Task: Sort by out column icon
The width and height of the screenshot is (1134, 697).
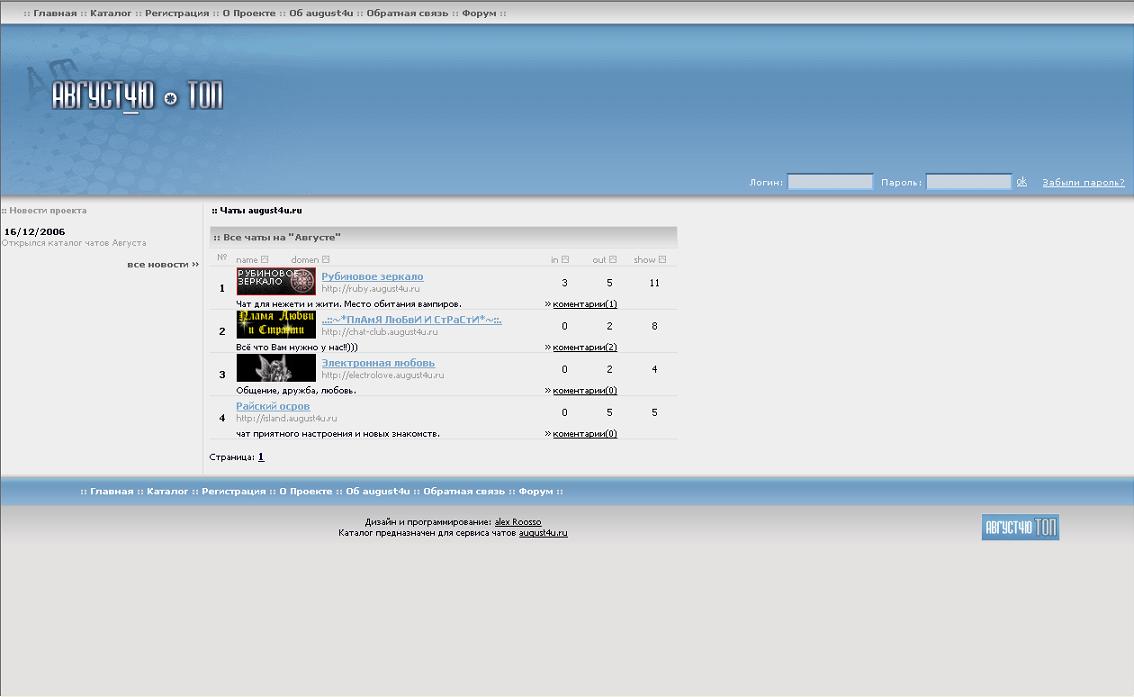Action: coord(613,260)
